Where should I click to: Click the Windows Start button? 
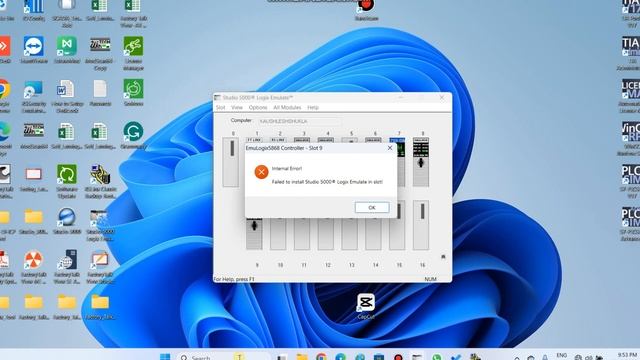(165, 356)
